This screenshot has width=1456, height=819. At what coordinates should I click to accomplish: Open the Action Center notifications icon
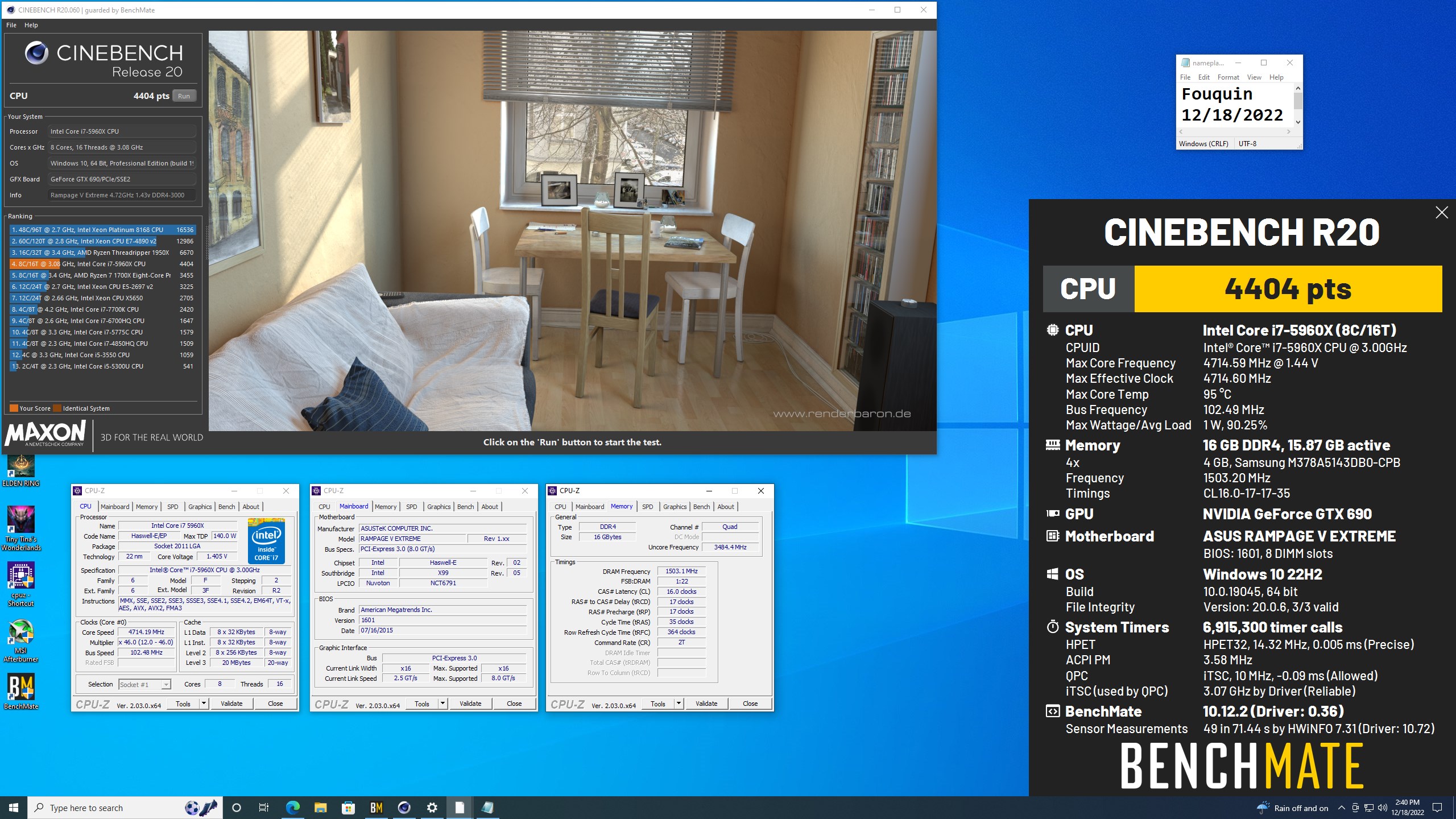point(1437,808)
